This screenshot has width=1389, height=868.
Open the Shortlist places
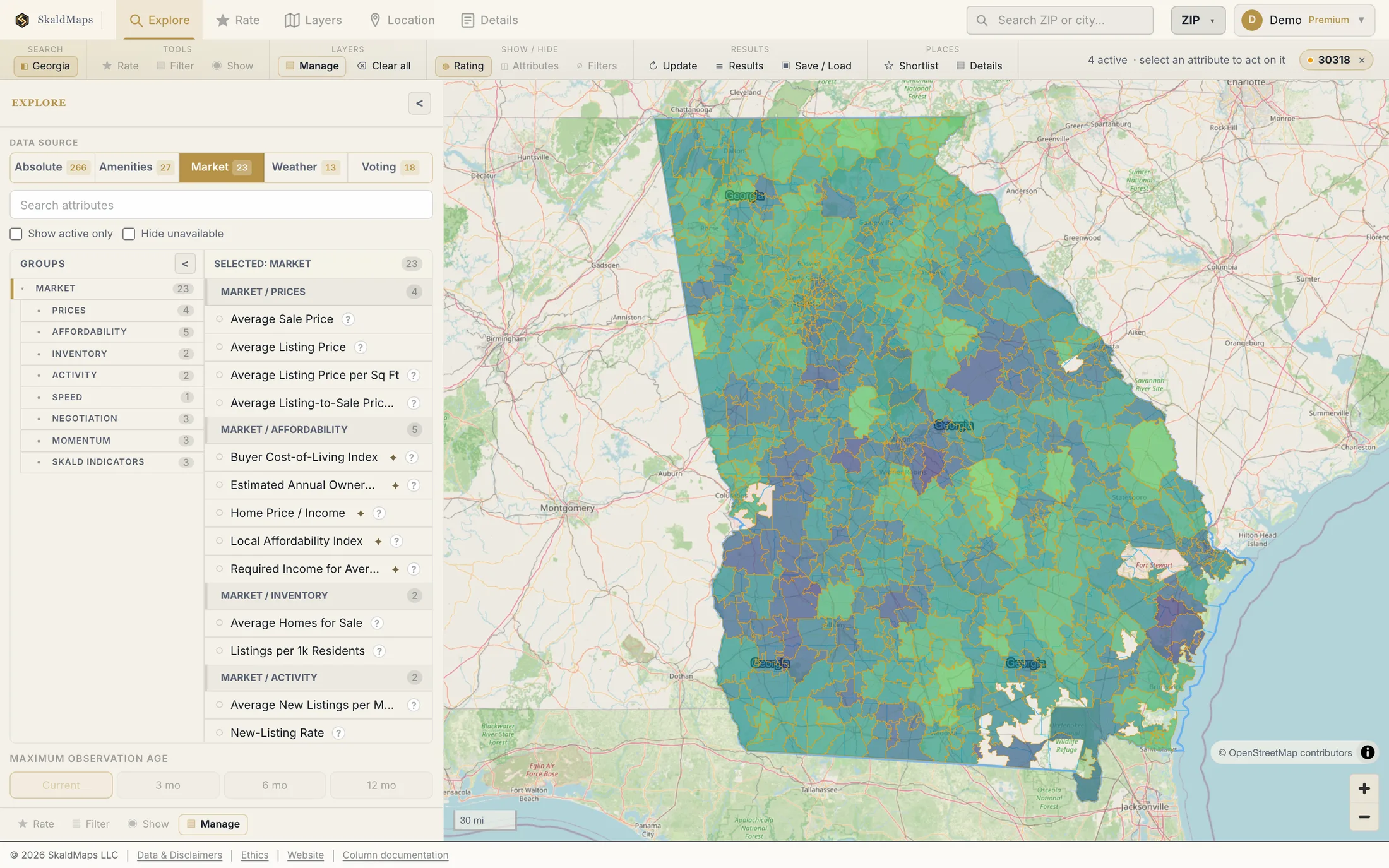[x=911, y=66]
